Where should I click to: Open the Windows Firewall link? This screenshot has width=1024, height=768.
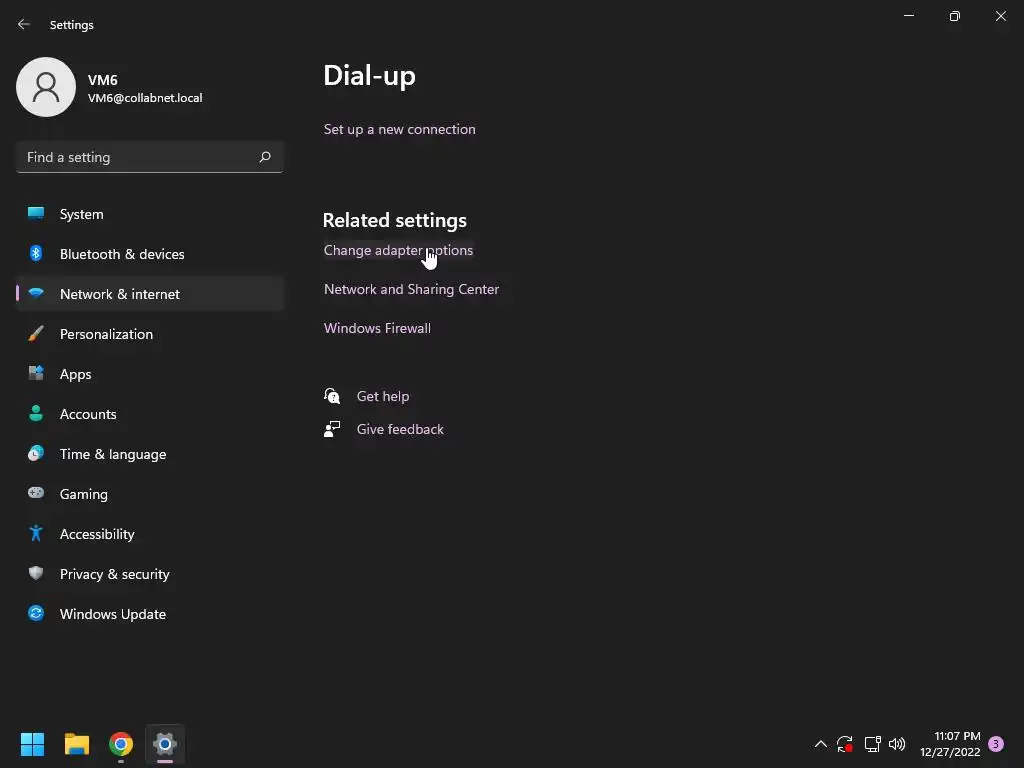click(x=377, y=328)
